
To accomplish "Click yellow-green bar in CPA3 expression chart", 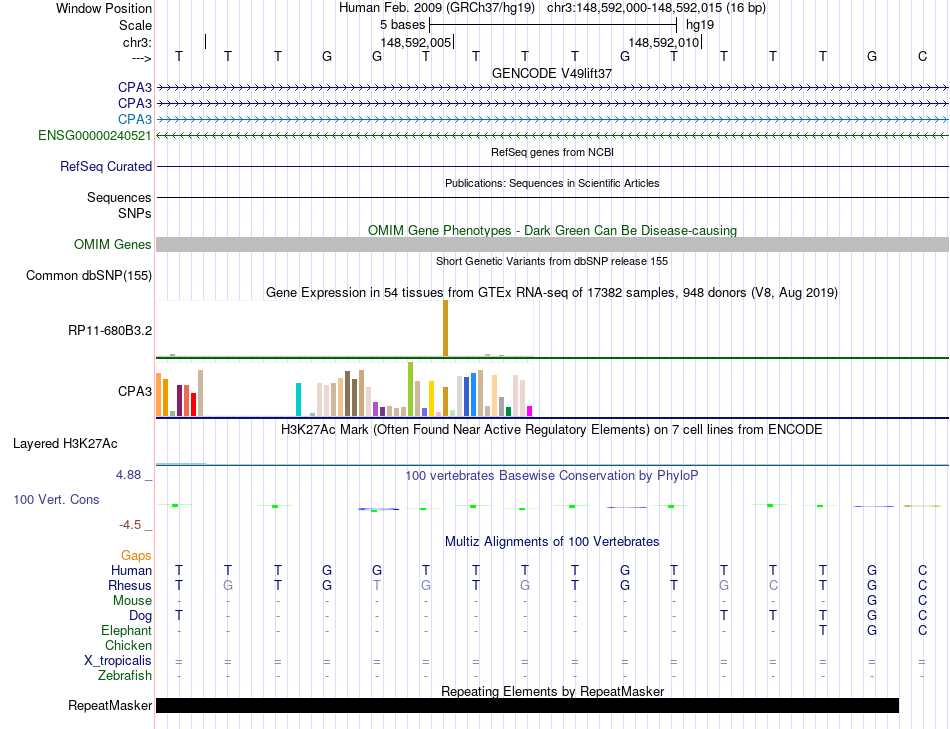I will tap(410, 388).
